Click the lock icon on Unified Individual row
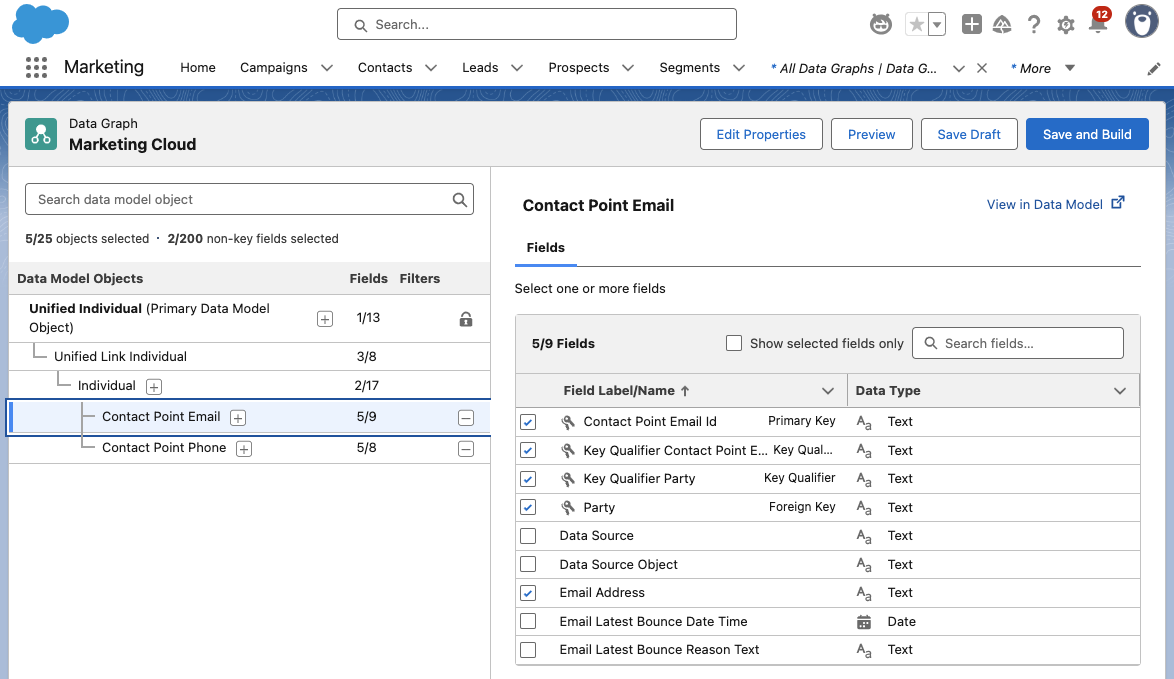 466,320
